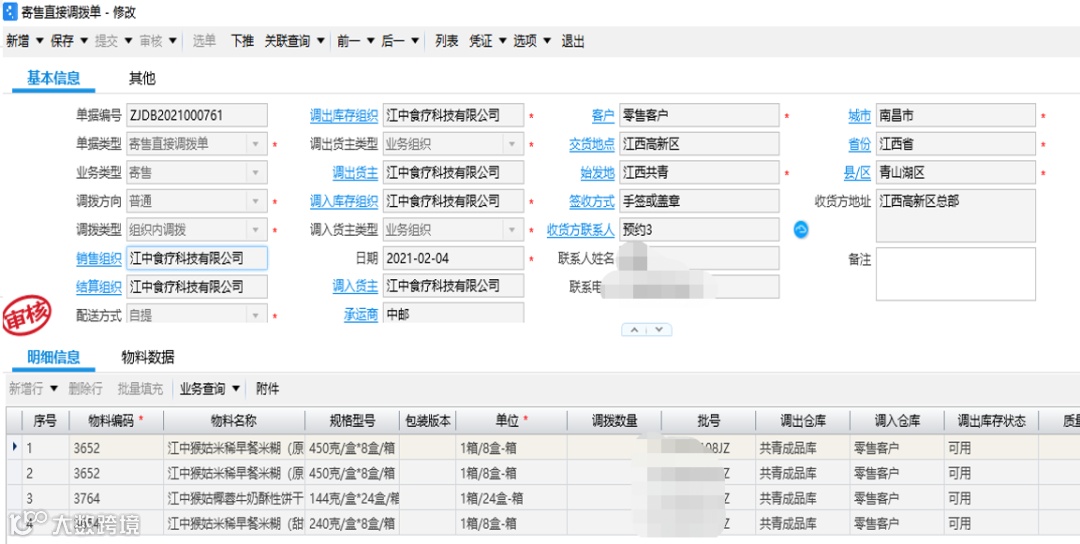Open the 调入库存组织 link
Image resolution: width=1080 pixels, height=544 pixels.
pyautogui.click(x=344, y=202)
